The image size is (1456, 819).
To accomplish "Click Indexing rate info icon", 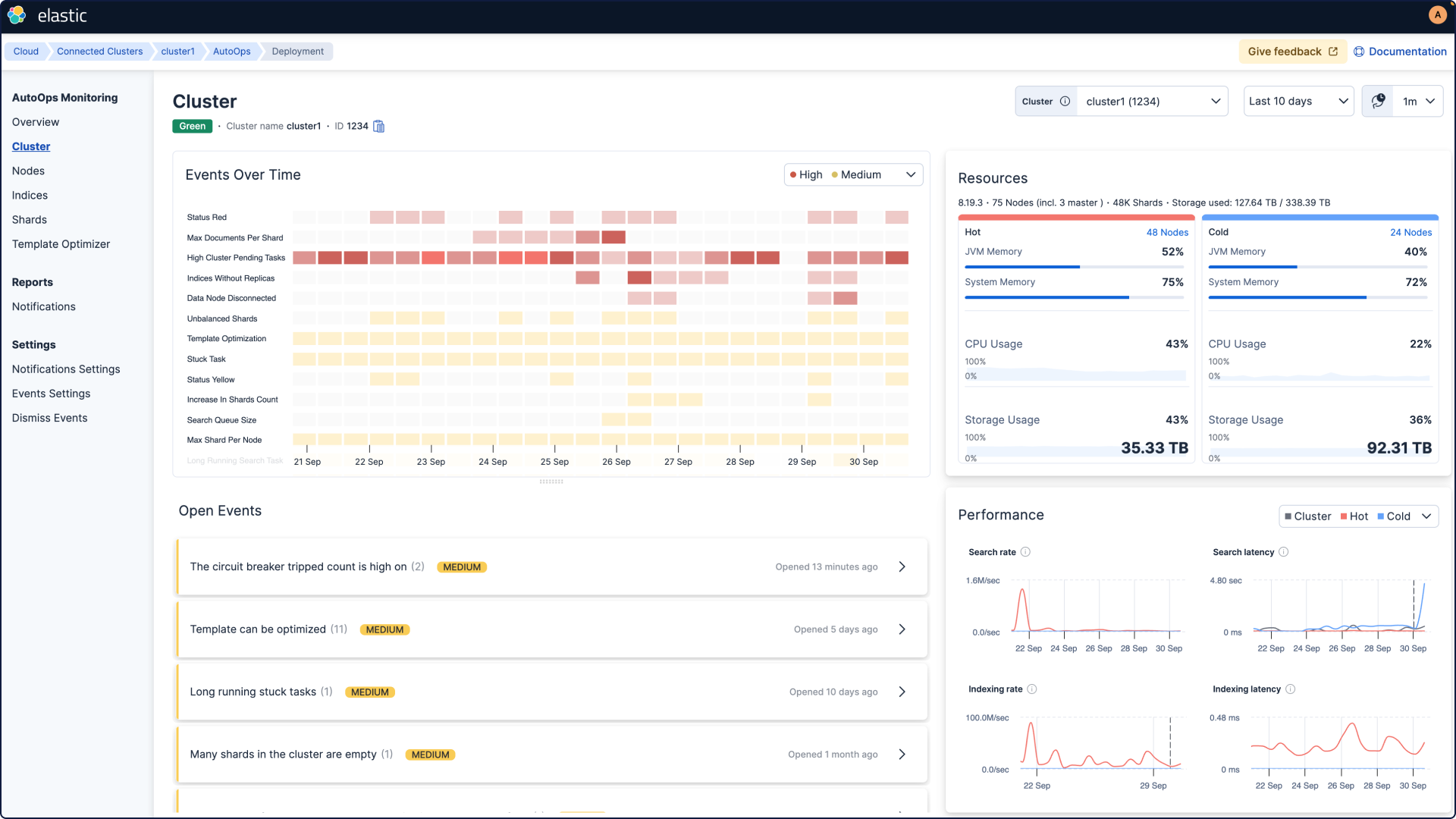I will point(1031,689).
